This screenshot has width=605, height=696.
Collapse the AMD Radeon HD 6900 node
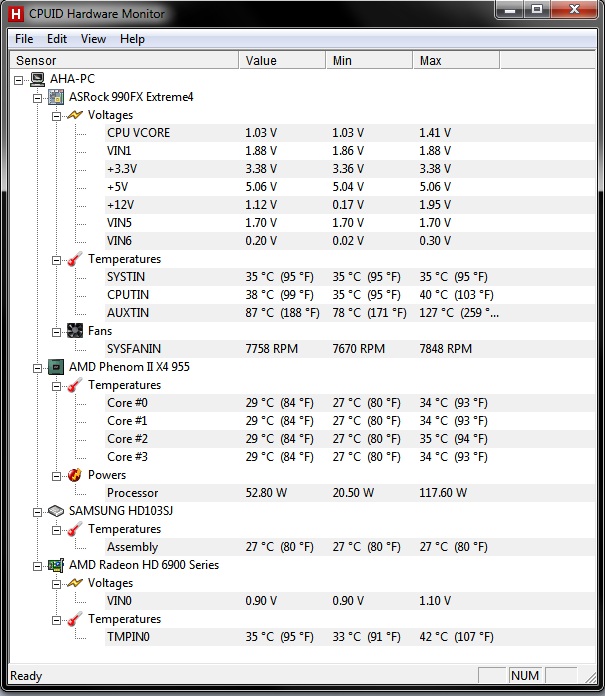coord(38,566)
